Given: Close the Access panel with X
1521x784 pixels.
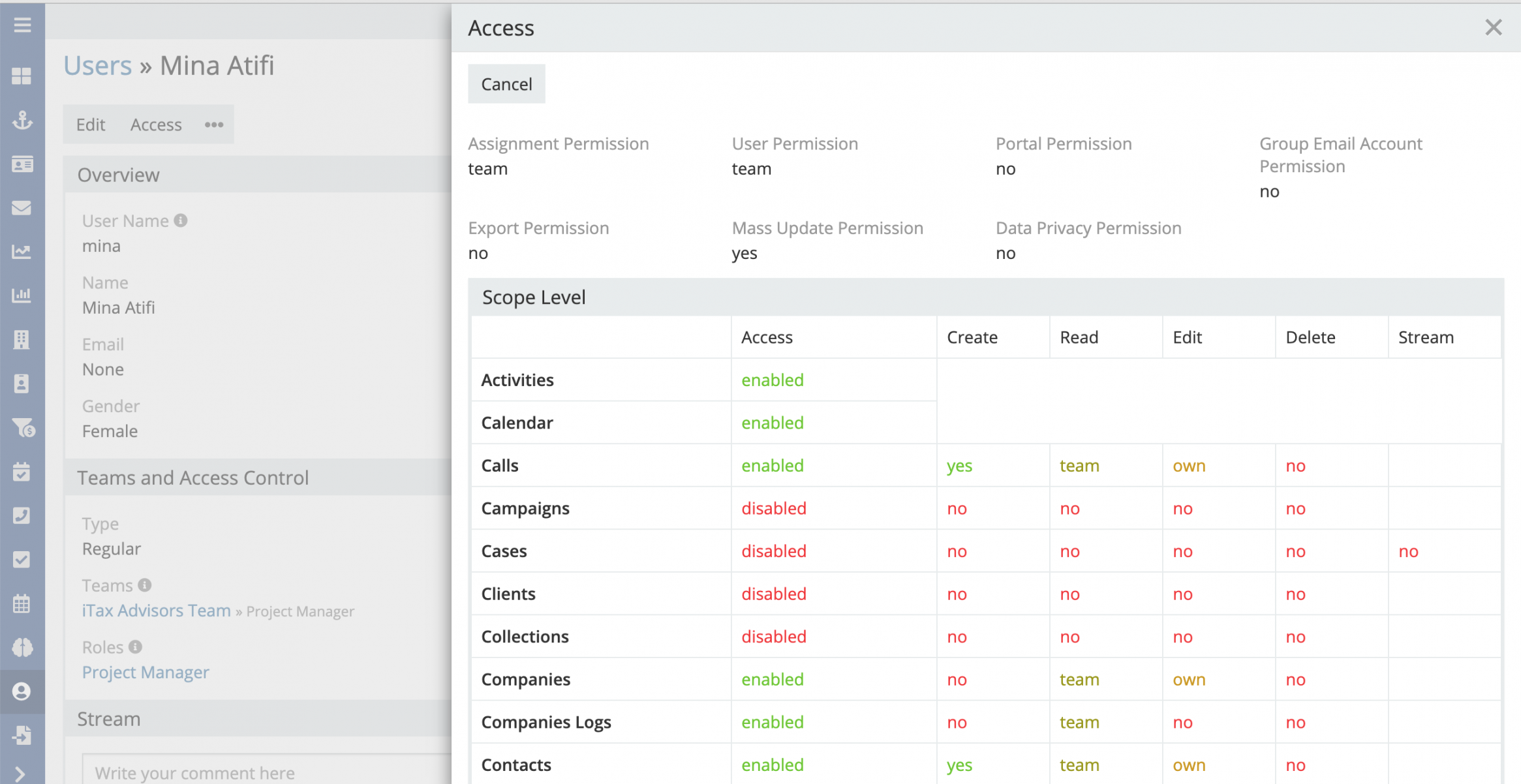Looking at the screenshot, I should [x=1493, y=27].
